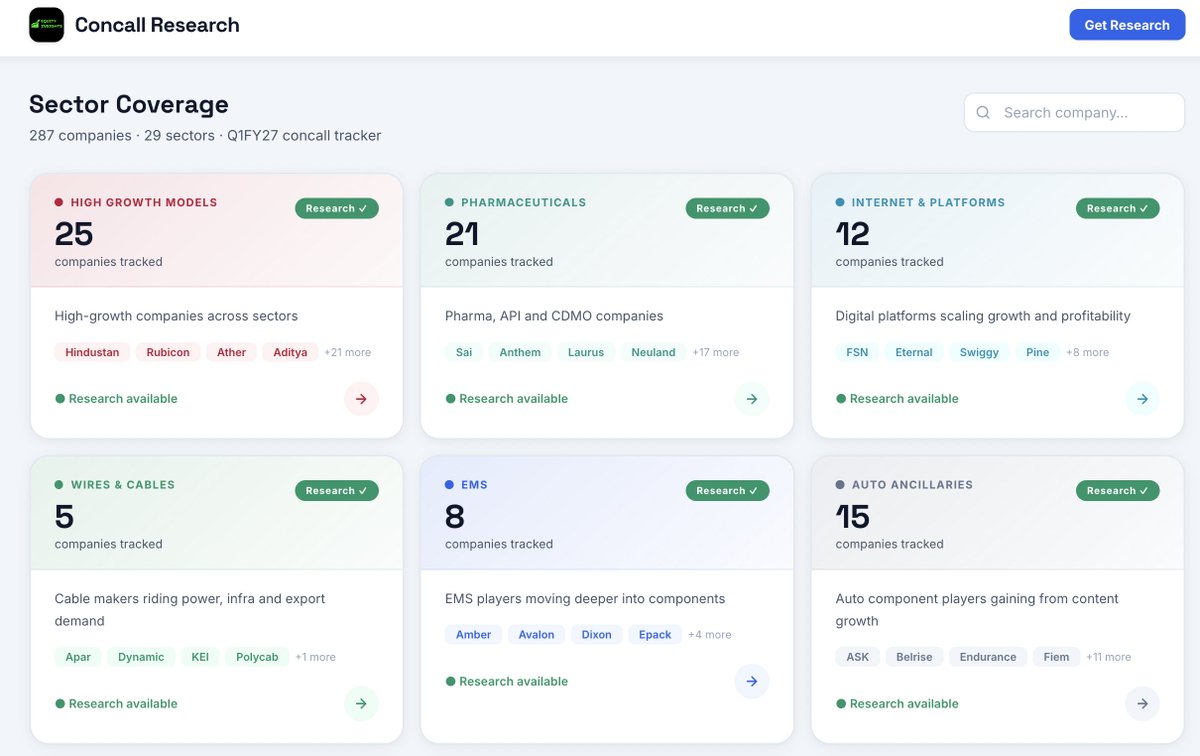Select the Amber company tag
This screenshot has width=1200, height=756.
point(474,635)
